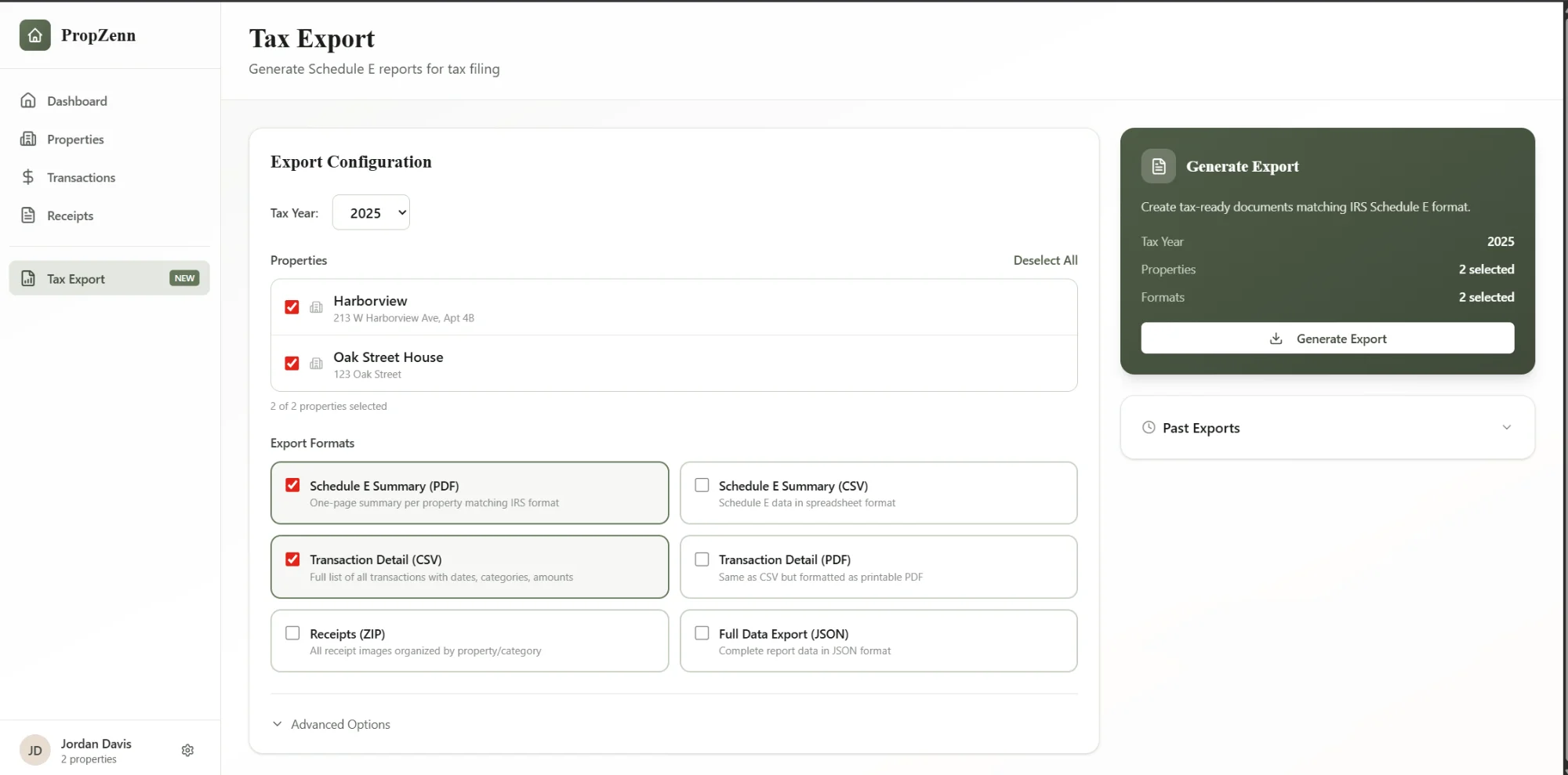Click the document icon in Generate Export panel
Screen dimensions: 1568x775
1158,165
